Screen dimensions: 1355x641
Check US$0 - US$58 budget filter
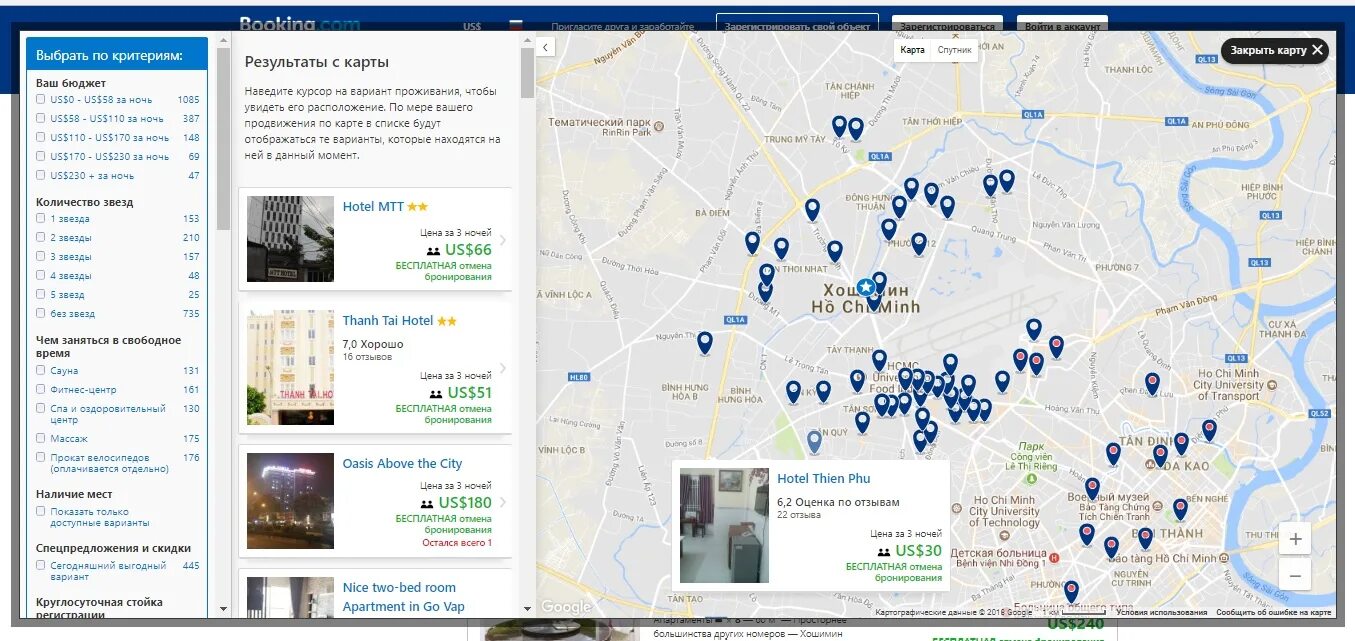[x=40, y=100]
